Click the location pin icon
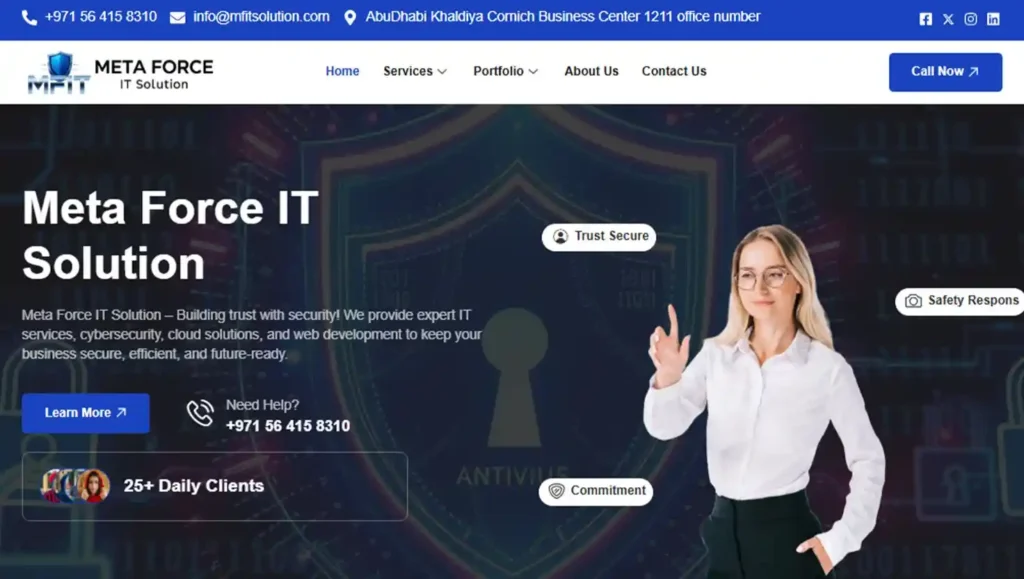 pos(350,18)
